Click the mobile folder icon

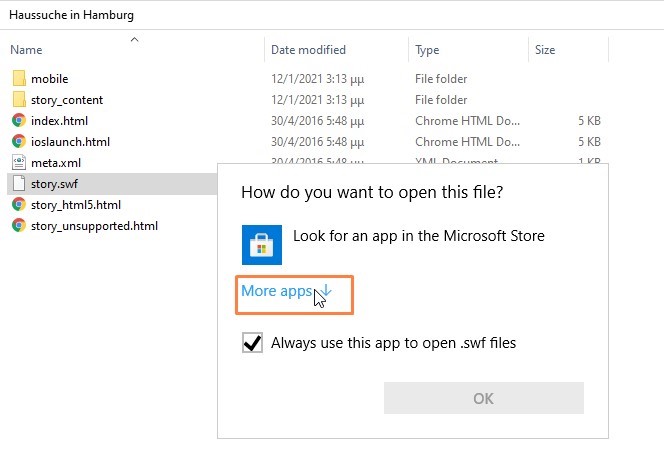coord(18,79)
